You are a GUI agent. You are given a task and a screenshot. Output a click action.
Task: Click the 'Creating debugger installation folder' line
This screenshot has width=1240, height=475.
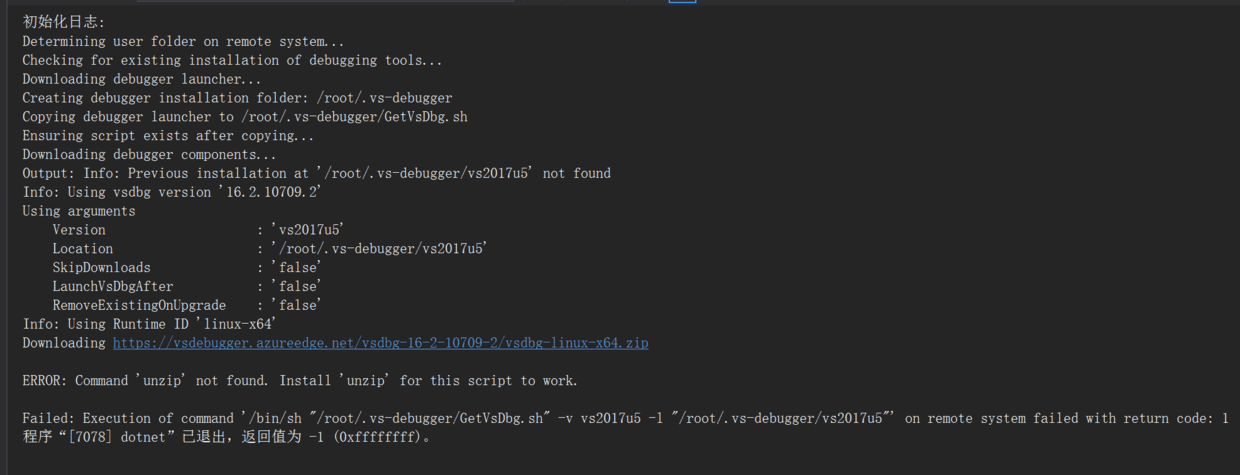(x=237, y=98)
